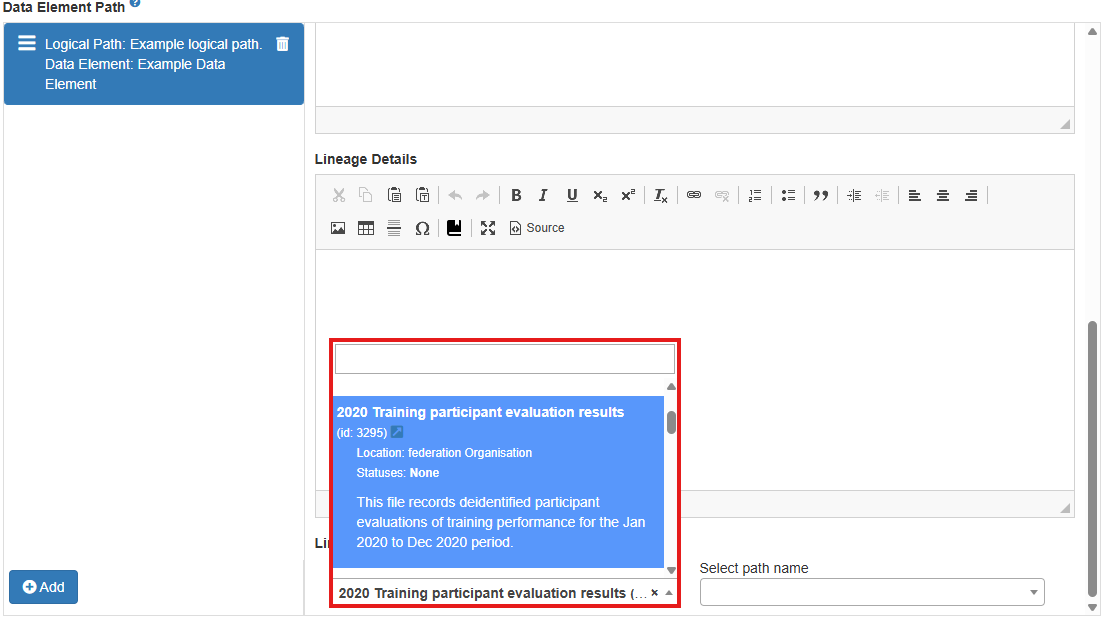Maximize the Lineage Details editor
1102x618 pixels.
click(x=488, y=228)
